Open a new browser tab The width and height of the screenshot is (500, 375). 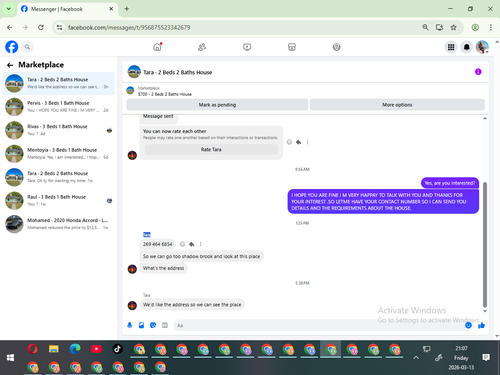click(x=127, y=9)
